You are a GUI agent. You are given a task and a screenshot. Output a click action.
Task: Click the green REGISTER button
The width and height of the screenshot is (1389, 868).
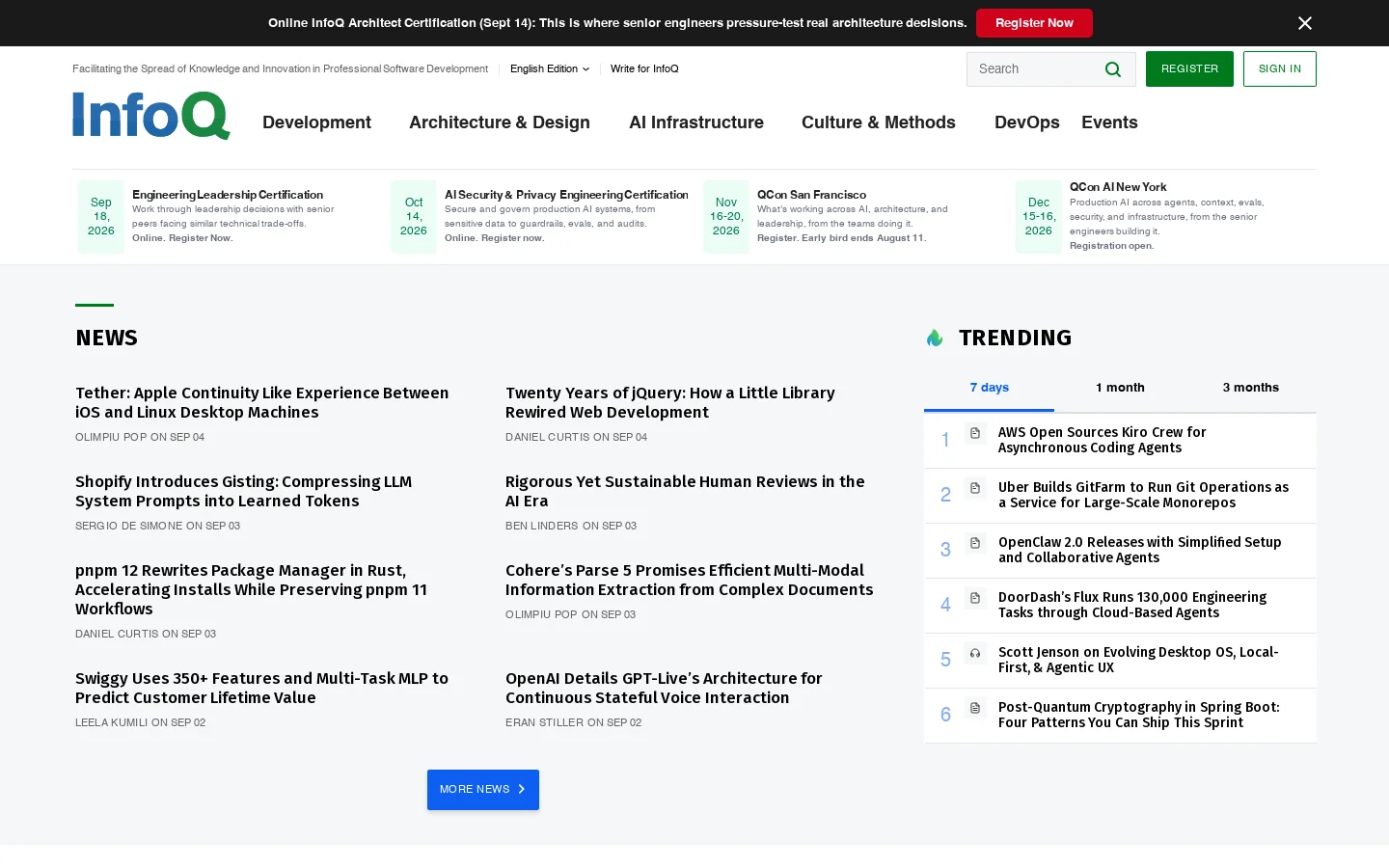tap(1189, 69)
